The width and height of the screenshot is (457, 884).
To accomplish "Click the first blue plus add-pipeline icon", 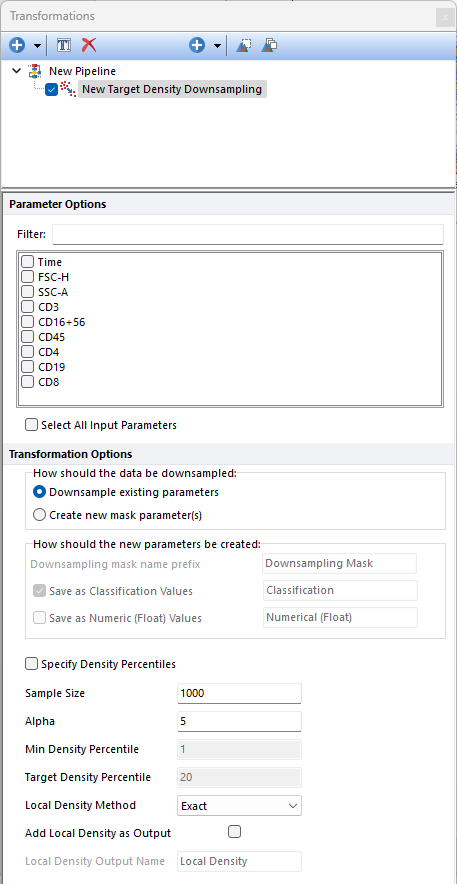I will pyautogui.click(x=17, y=45).
